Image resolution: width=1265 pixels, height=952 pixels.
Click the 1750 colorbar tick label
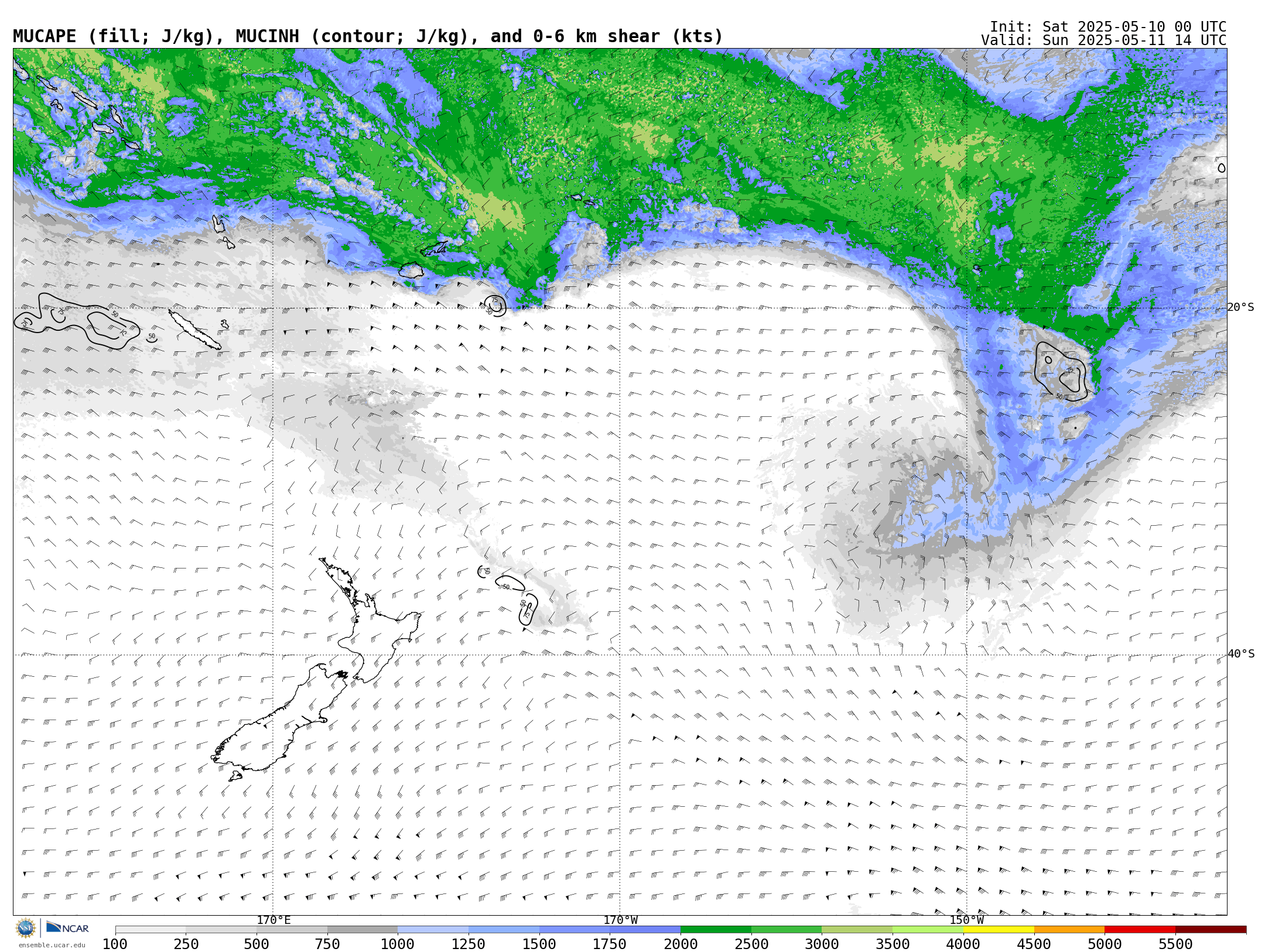pos(610,944)
